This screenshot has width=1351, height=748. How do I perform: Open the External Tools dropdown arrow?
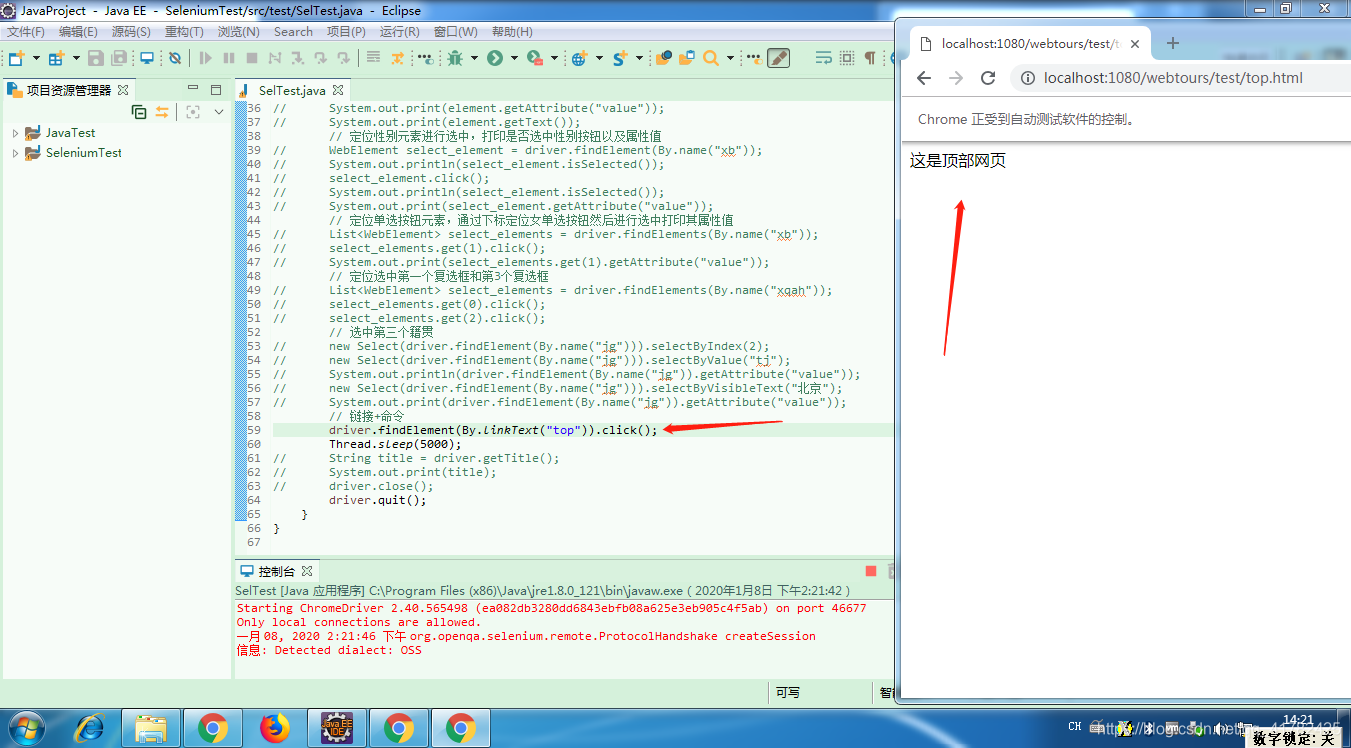point(554,58)
